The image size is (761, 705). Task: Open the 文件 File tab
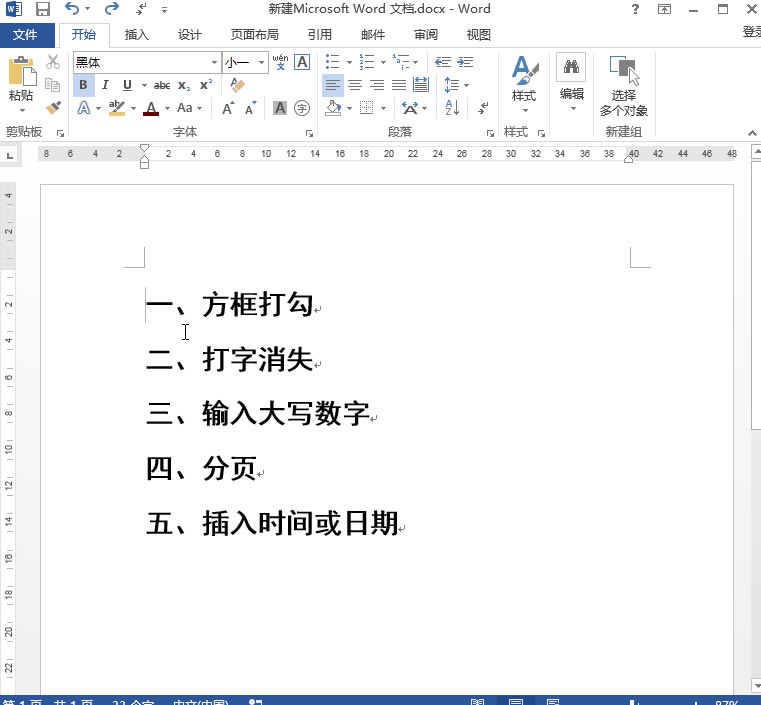25,34
